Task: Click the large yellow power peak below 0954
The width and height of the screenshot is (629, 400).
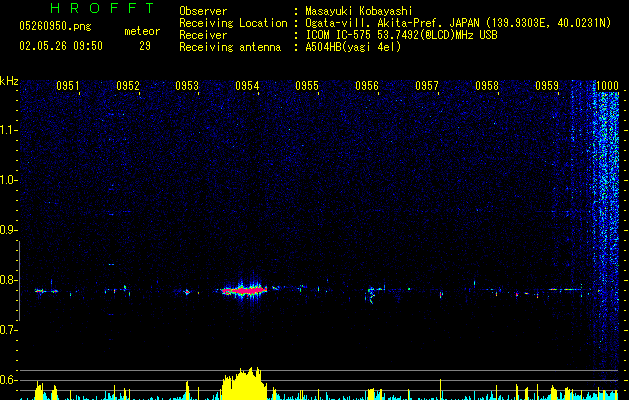Action: [244, 384]
